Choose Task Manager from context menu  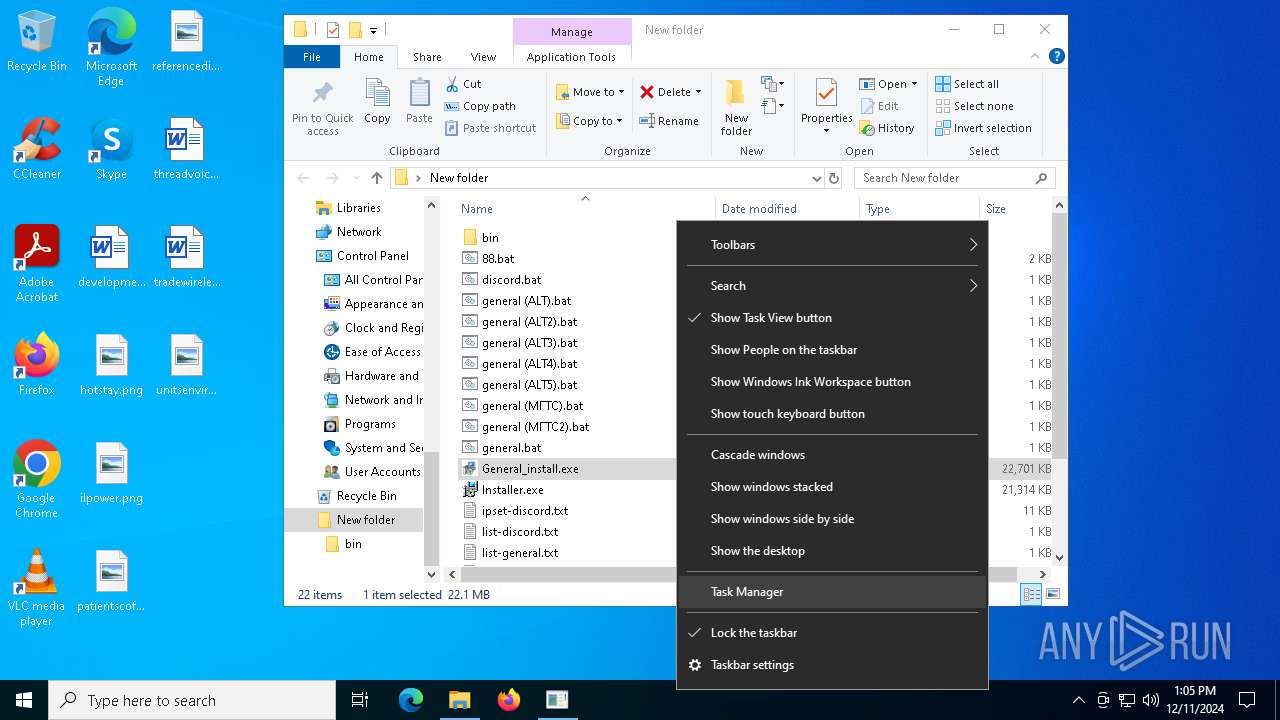pyautogui.click(x=832, y=592)
